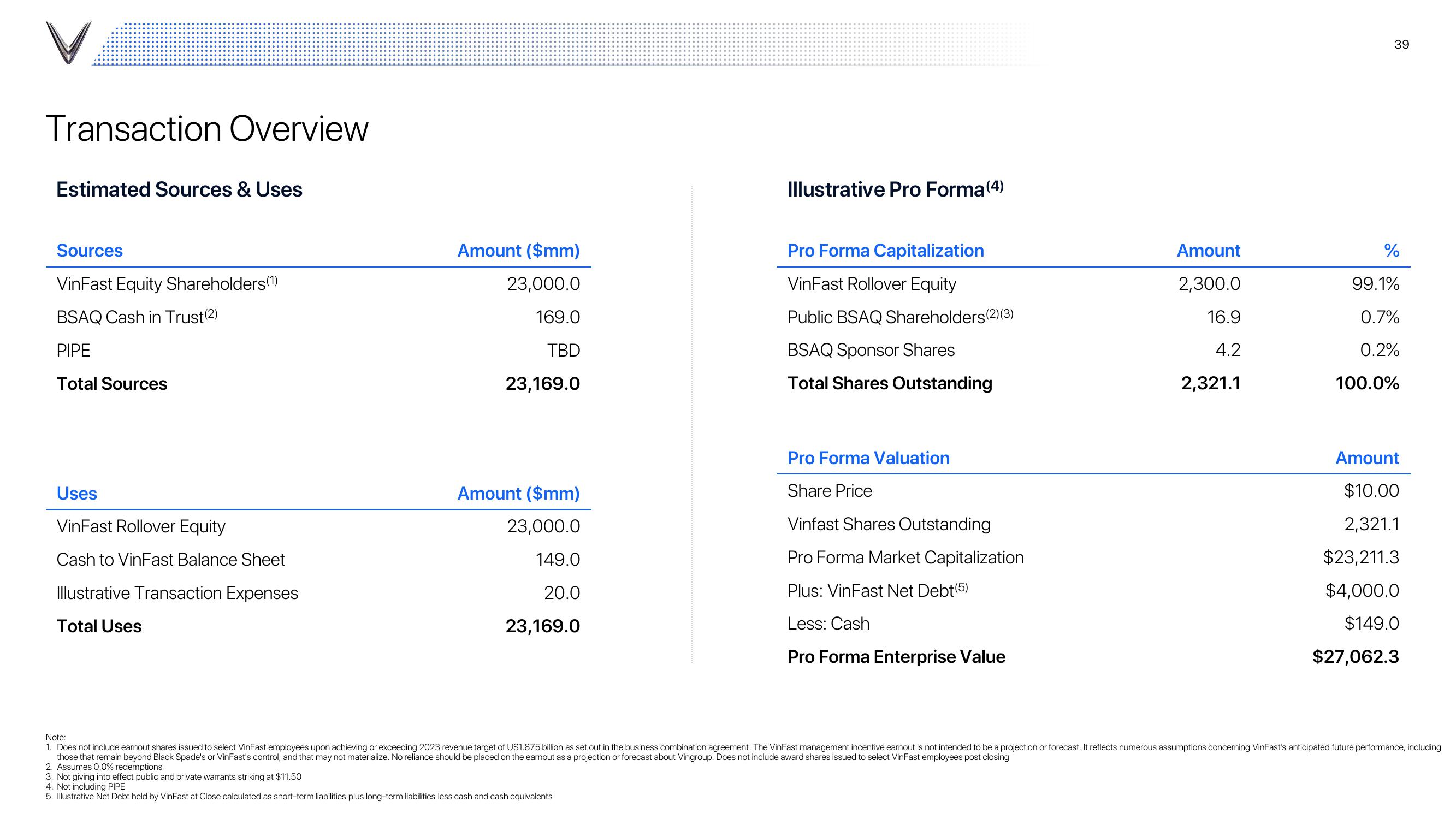
Task: Click the Amount ($mm) header above Uses
Action: tap(518, 494)
